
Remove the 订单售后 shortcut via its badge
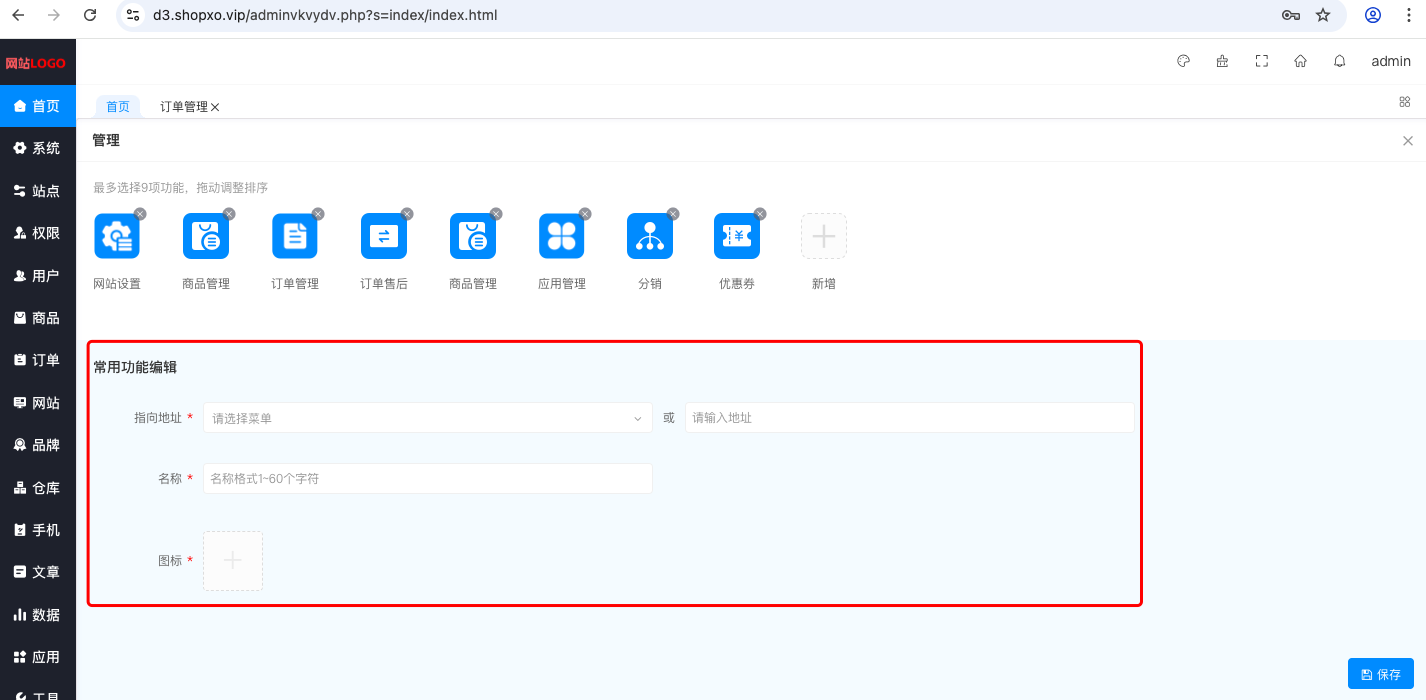pos(407,213)
